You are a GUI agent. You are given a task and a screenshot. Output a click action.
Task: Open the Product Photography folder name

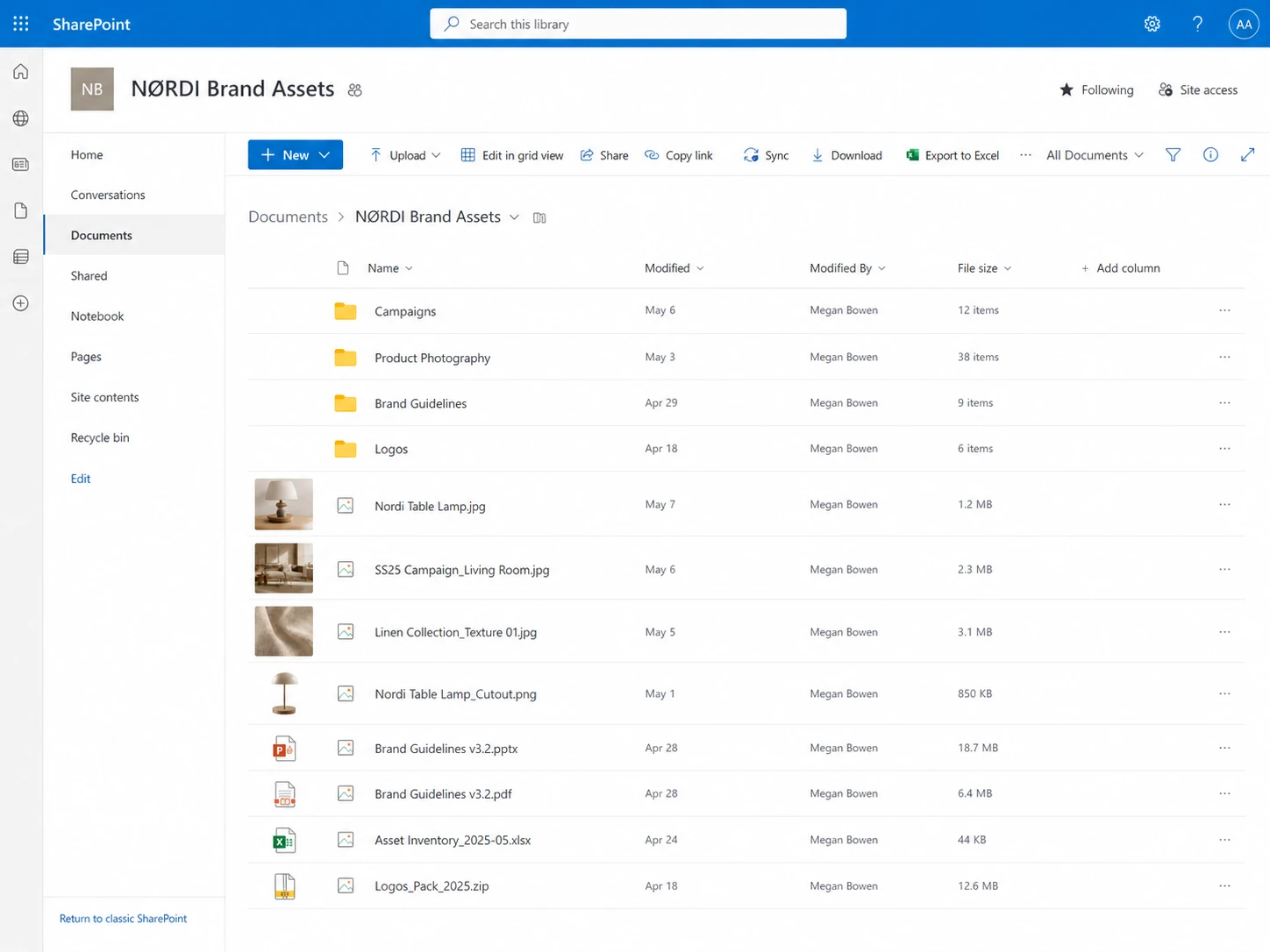(x=432, y=358)
